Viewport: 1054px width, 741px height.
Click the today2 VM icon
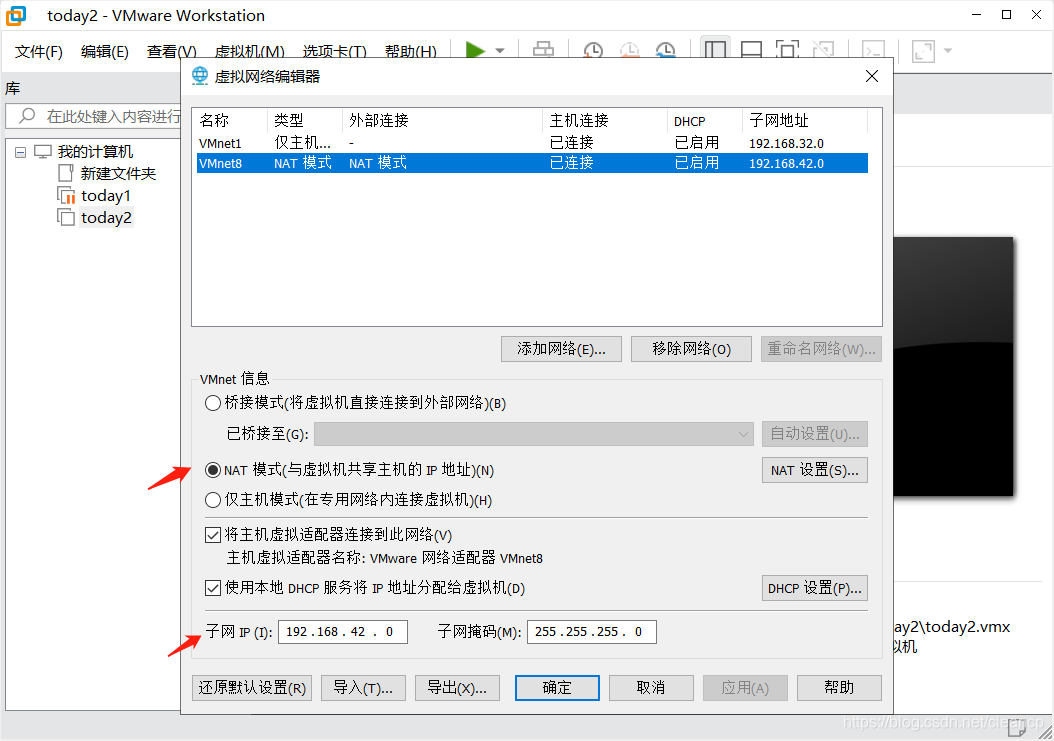pyautogui.click(x=66, y=217)
